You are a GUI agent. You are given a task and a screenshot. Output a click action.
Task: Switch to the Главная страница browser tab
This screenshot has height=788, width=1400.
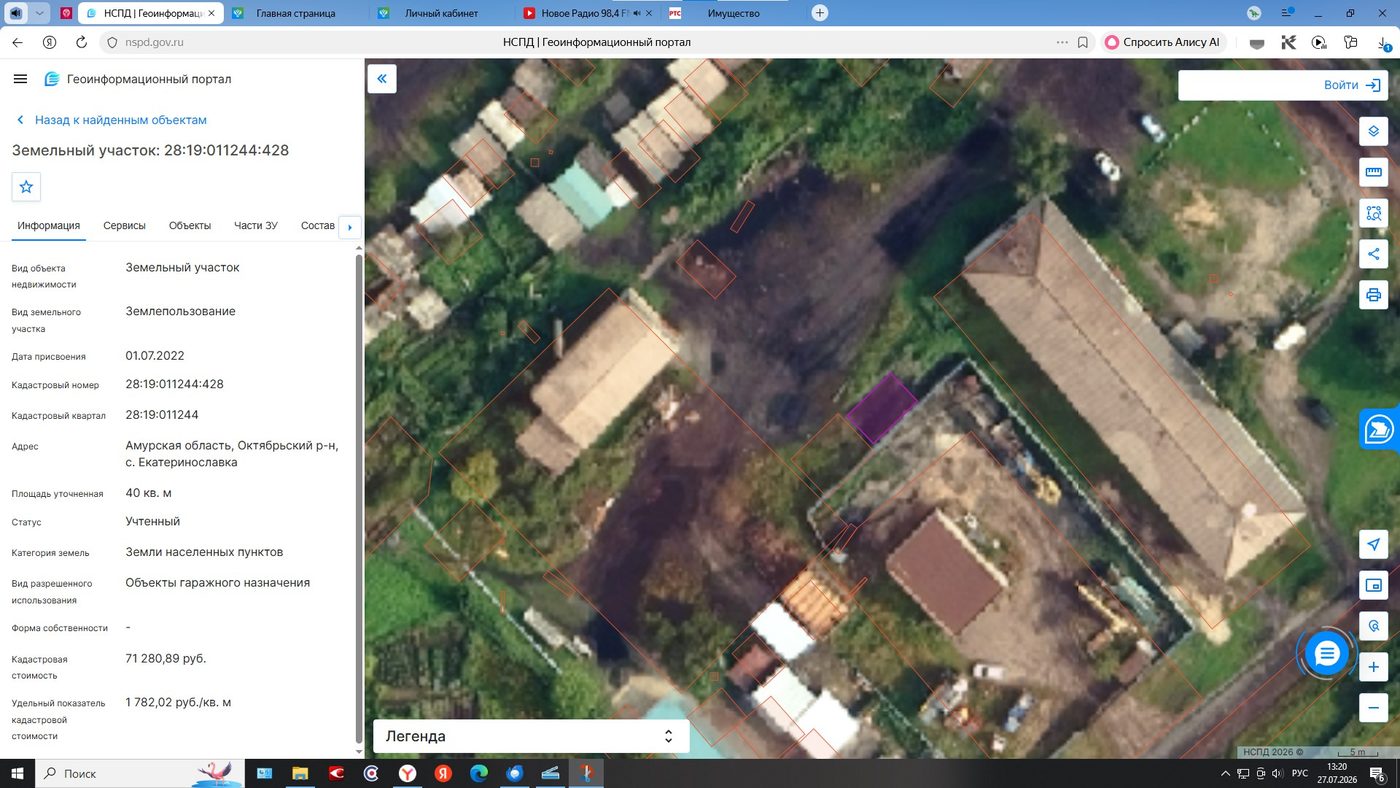point(296,13)
